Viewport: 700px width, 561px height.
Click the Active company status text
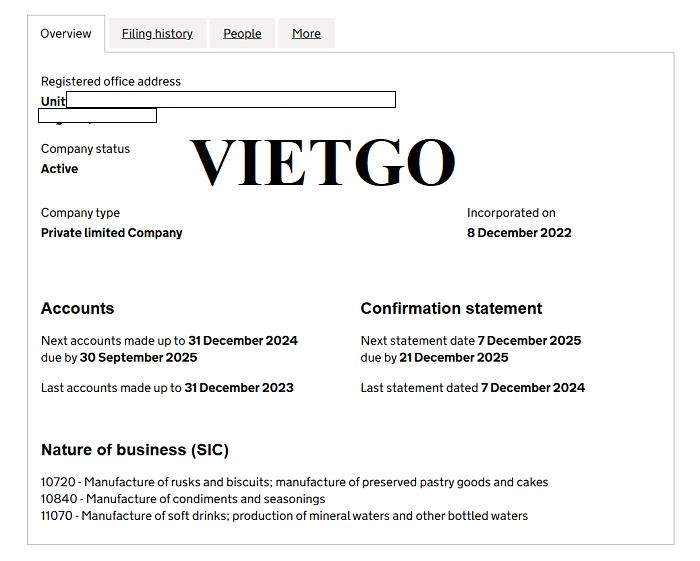[59, 169]
